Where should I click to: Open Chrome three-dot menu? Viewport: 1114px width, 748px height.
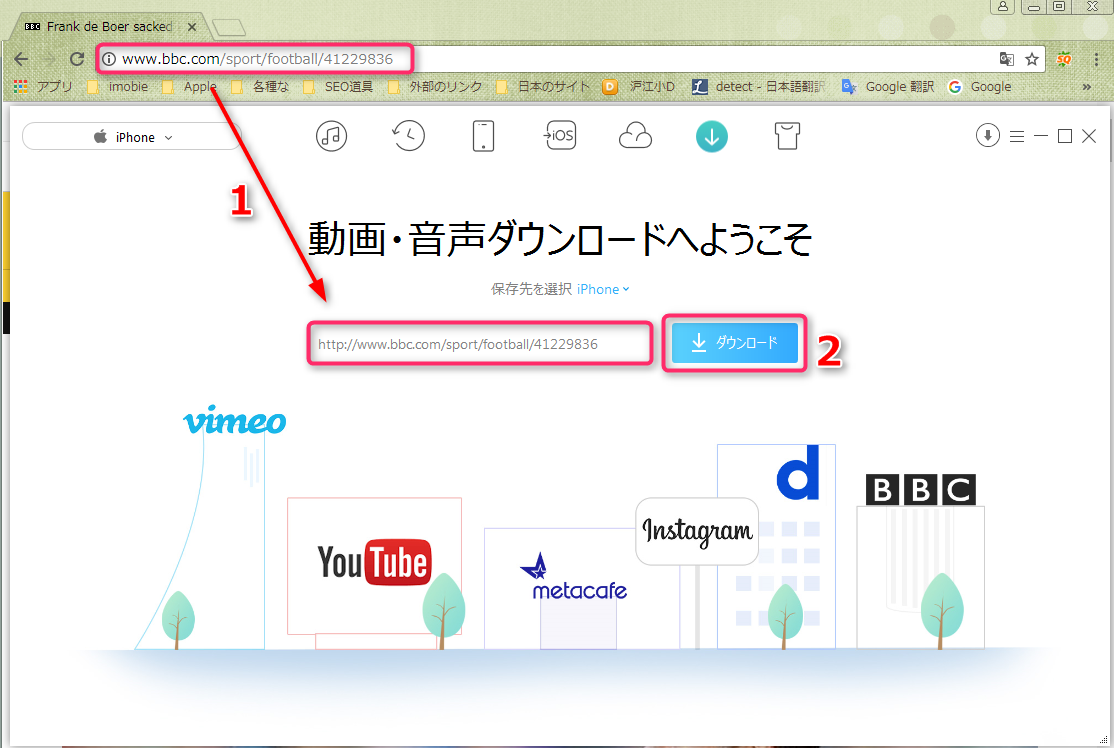[x=1096, y=59]
